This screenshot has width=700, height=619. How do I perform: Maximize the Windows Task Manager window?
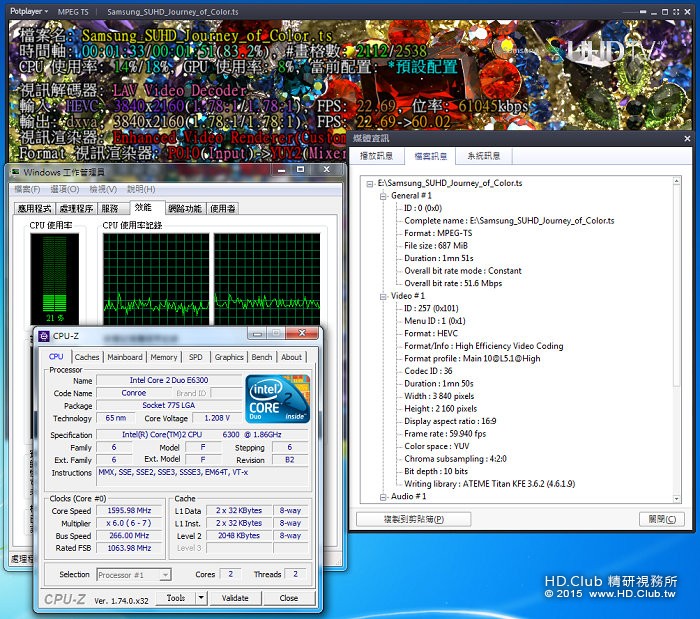pyautogui.click(x=300, y=170)
